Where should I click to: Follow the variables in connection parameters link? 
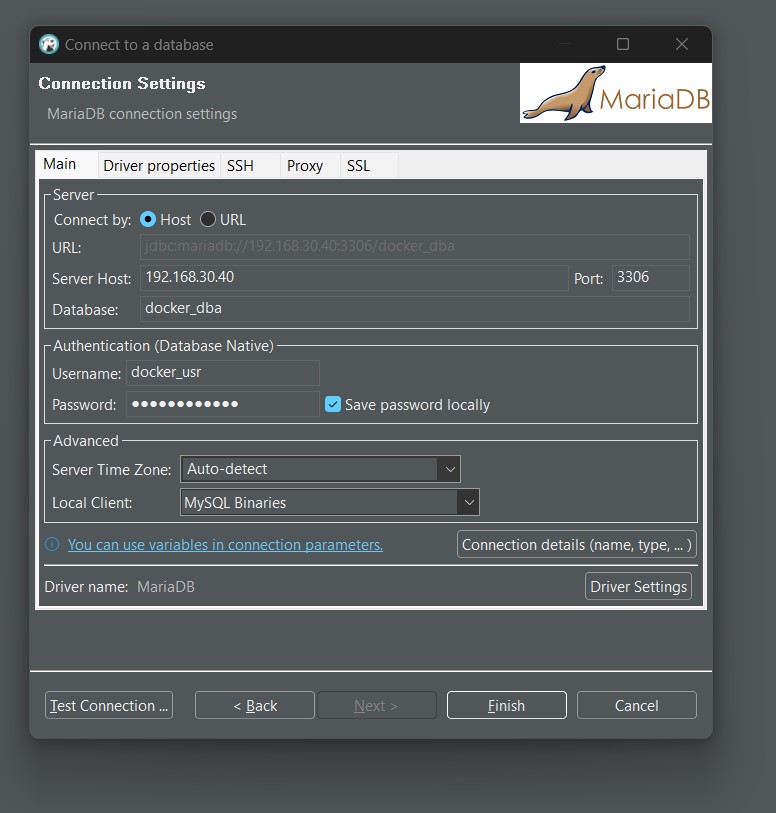tap(225, 545)
